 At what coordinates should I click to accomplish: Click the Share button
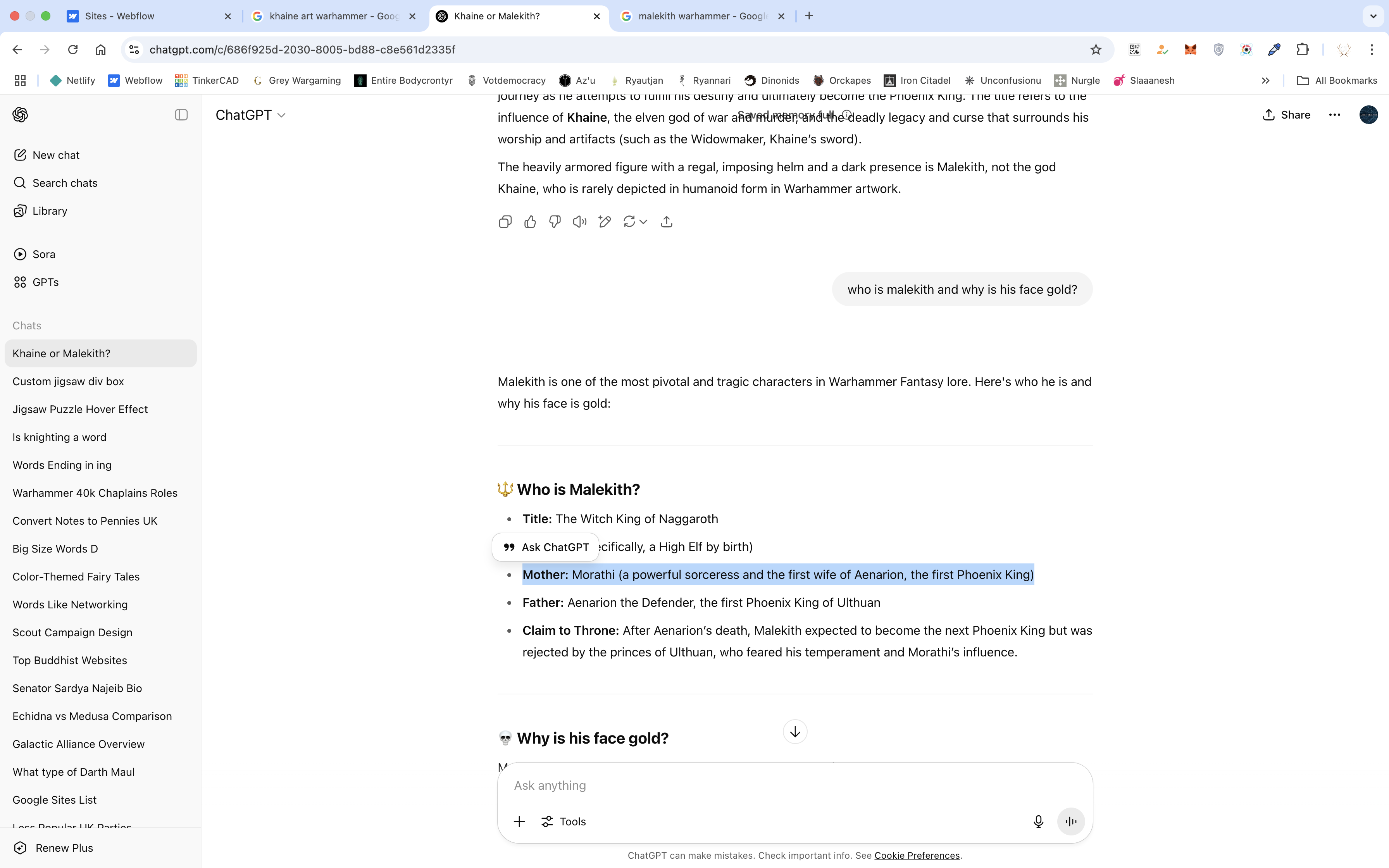(1286, 115)
